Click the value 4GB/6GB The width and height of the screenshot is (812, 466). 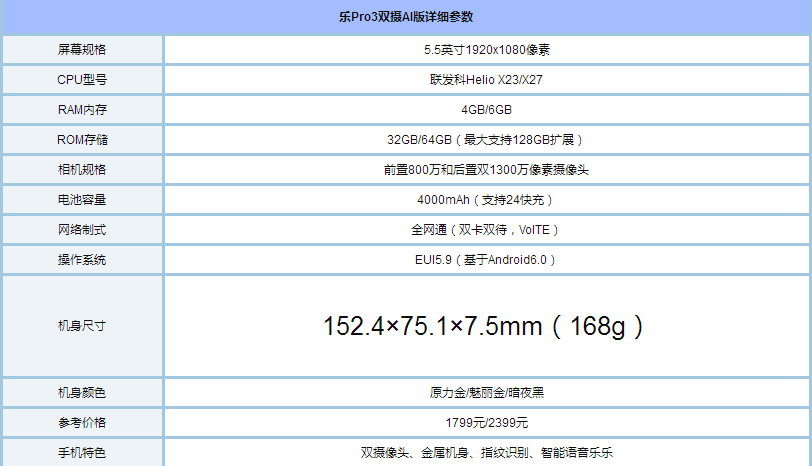coord(487,110)
